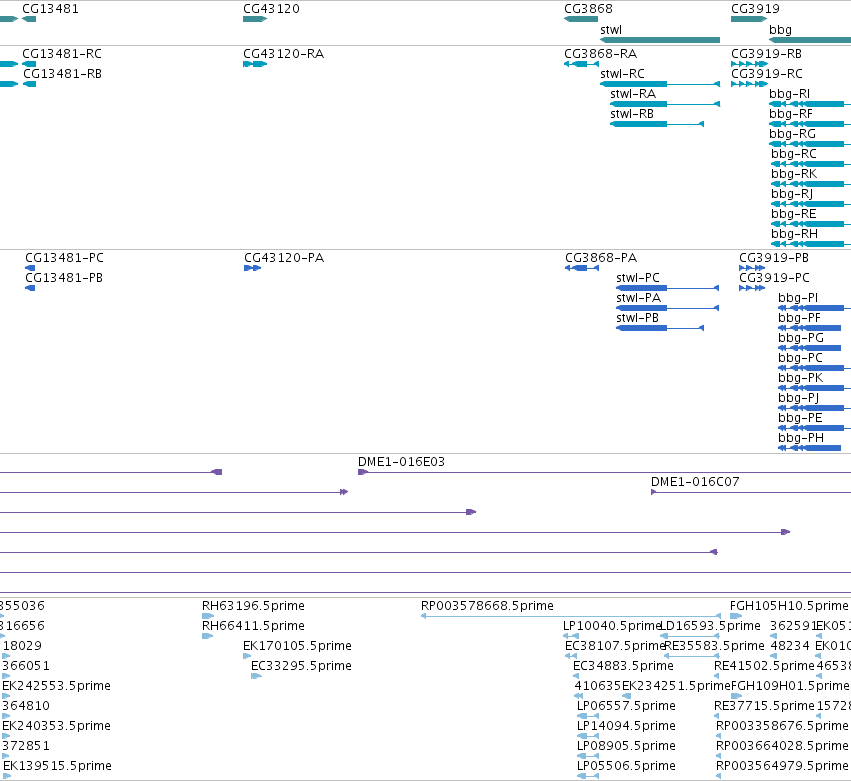
Task: Click protein CG13481-PB label
Action: tap(64, 278)
